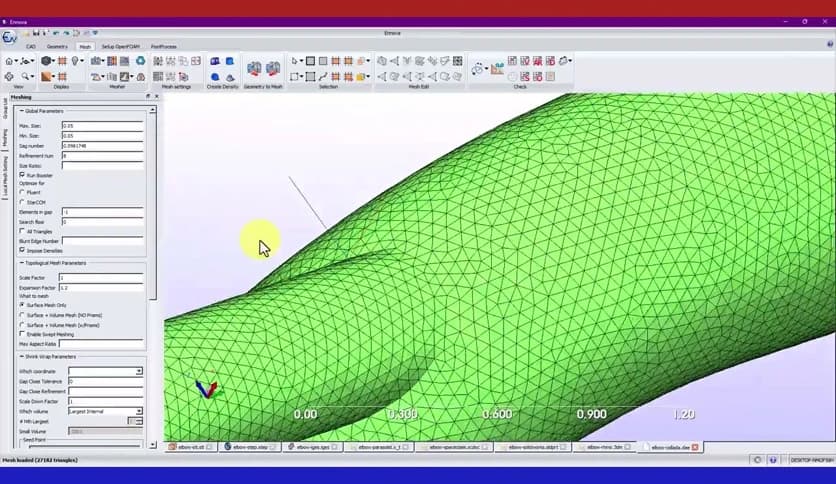
Task: Open the PostProcess ribbon tab
Action: [x=164, y=46]
